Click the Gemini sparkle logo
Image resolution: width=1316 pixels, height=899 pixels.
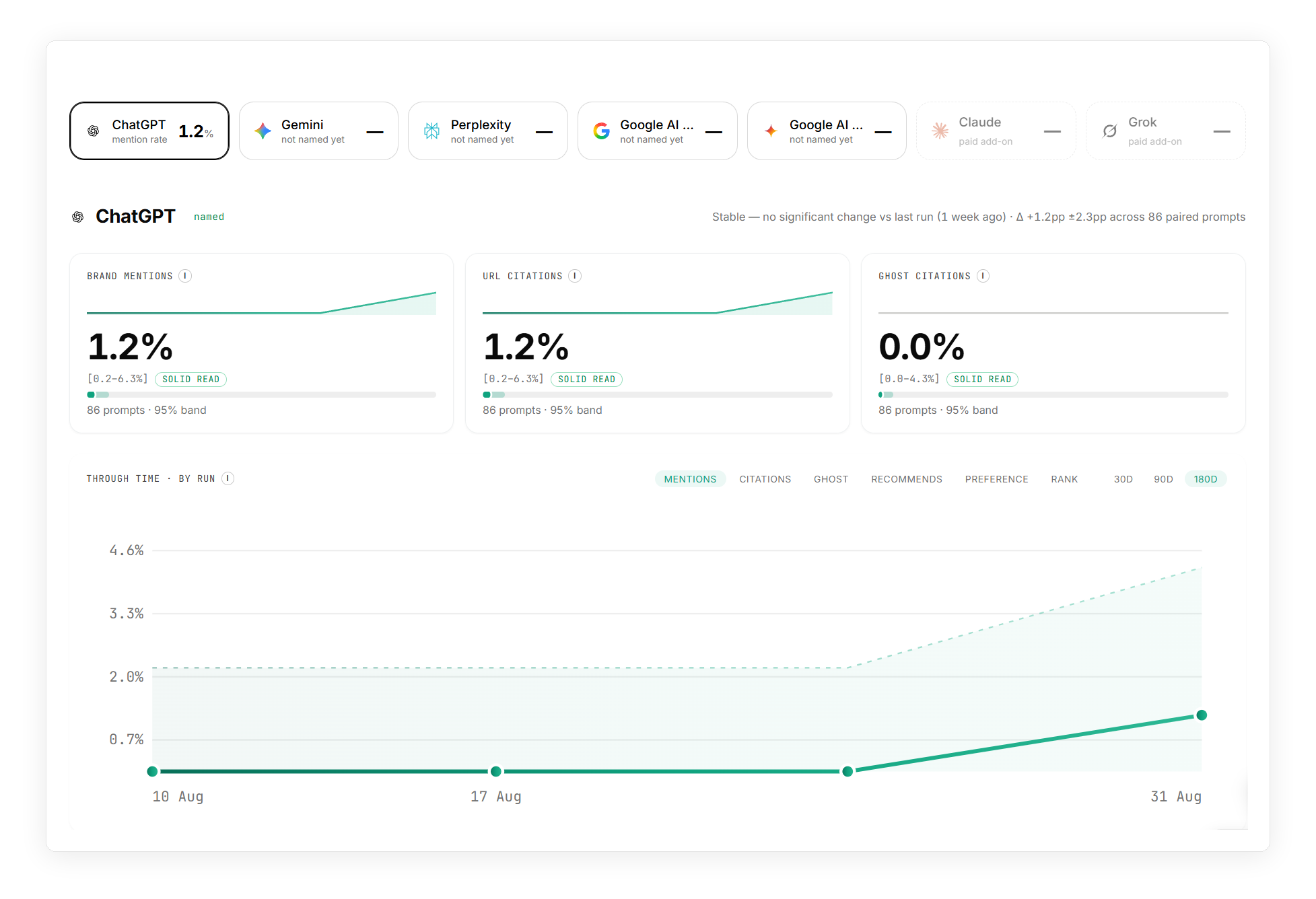tap(263, 131)
